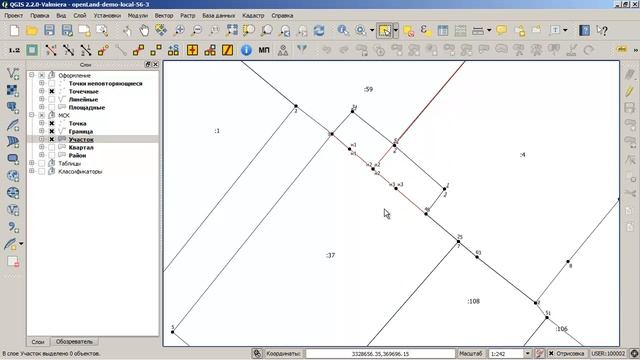
Task: Switch to the Обозреватель tab
Action: click(74, 342)
